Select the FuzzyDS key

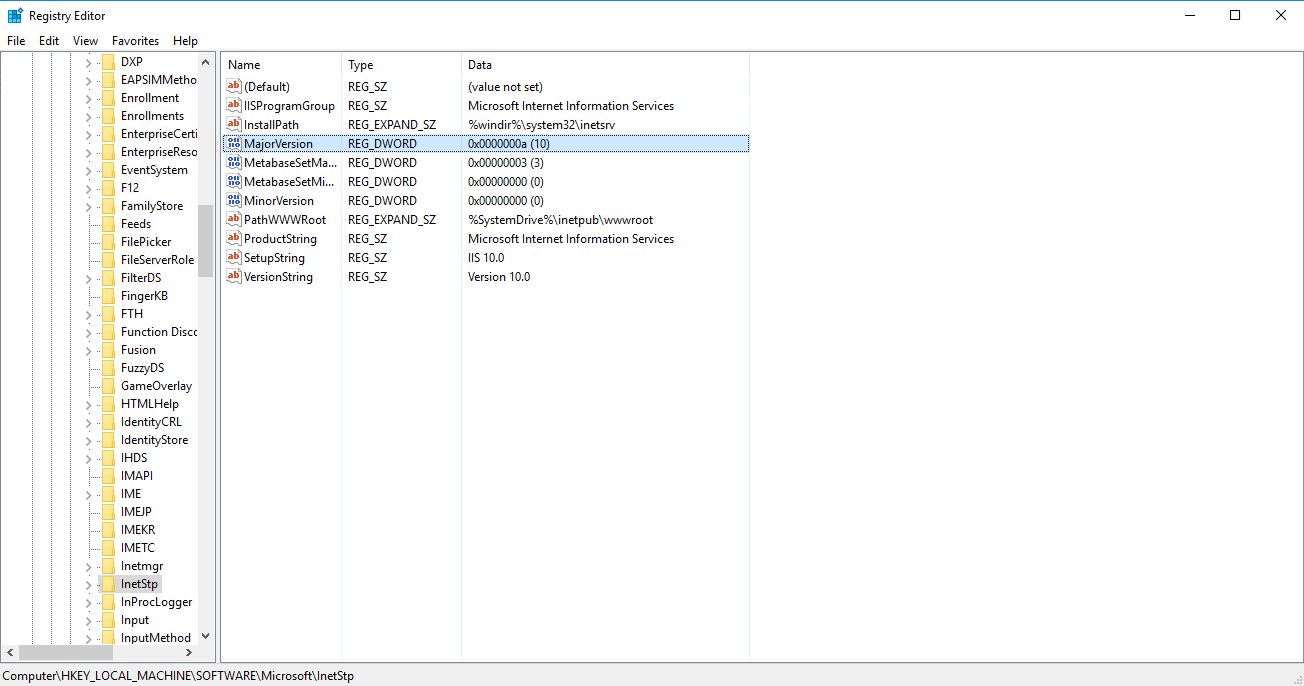pos(142,368)
